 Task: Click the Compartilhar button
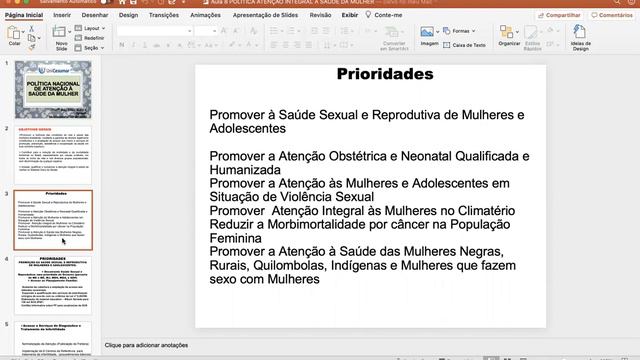click(560, 15)
